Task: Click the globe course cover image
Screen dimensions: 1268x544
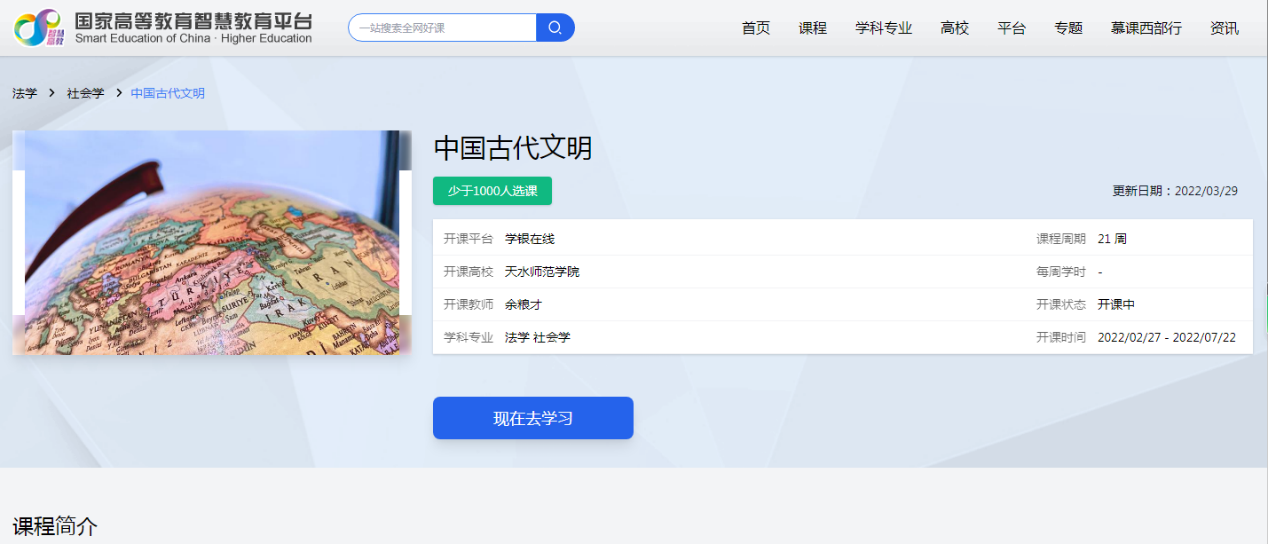Action: tap(212, 242)
